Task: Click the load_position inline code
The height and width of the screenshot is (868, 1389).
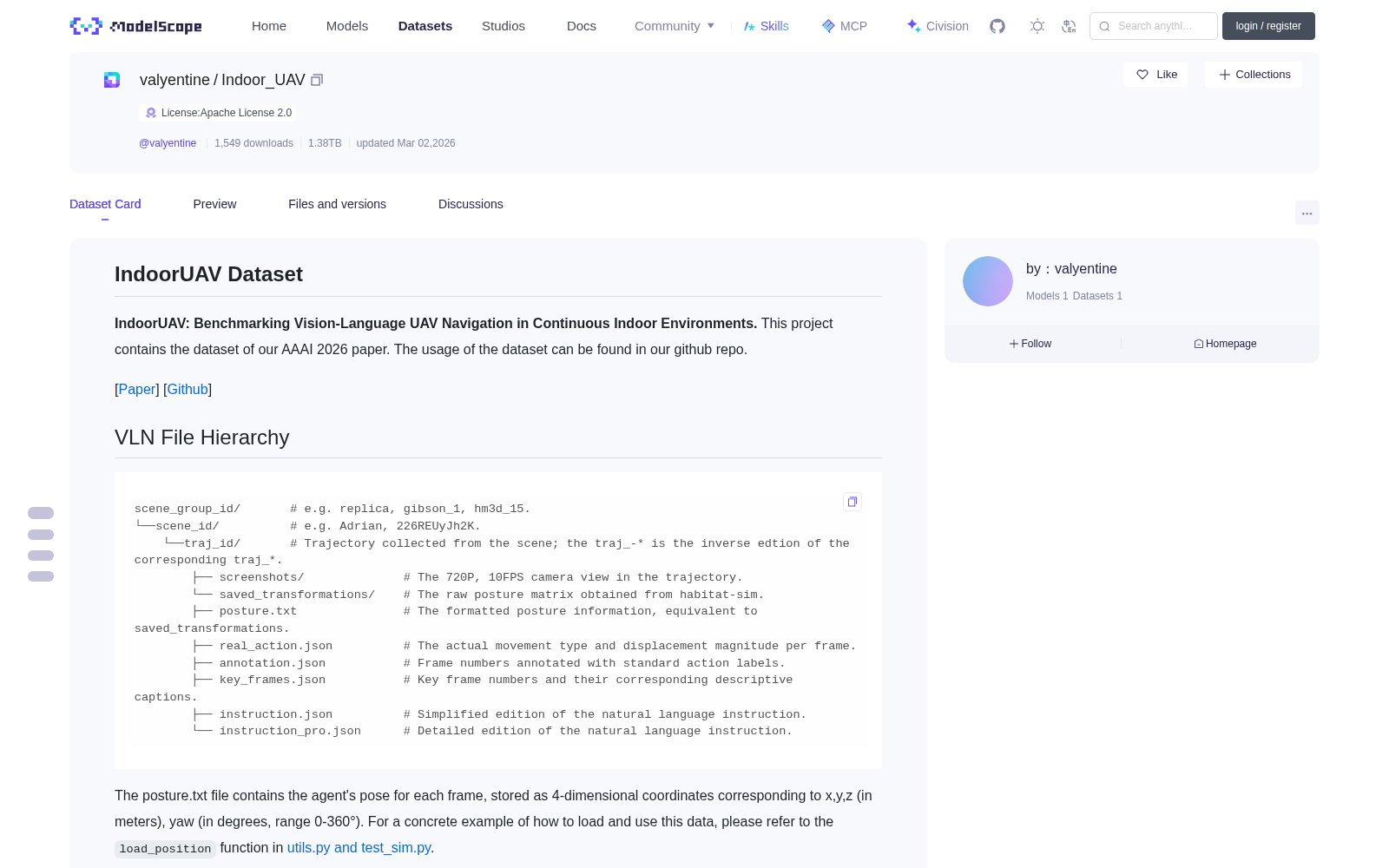Action: 165,848
